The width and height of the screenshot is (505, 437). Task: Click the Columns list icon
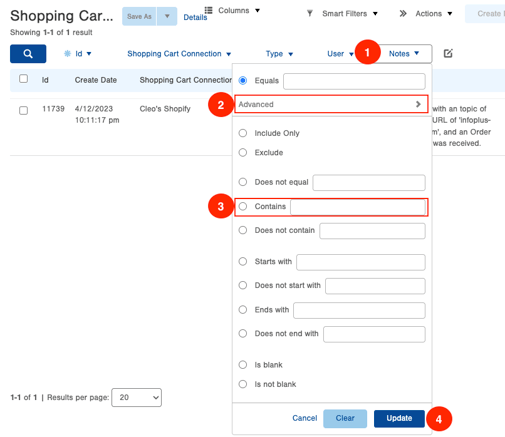tap(209, 10)
